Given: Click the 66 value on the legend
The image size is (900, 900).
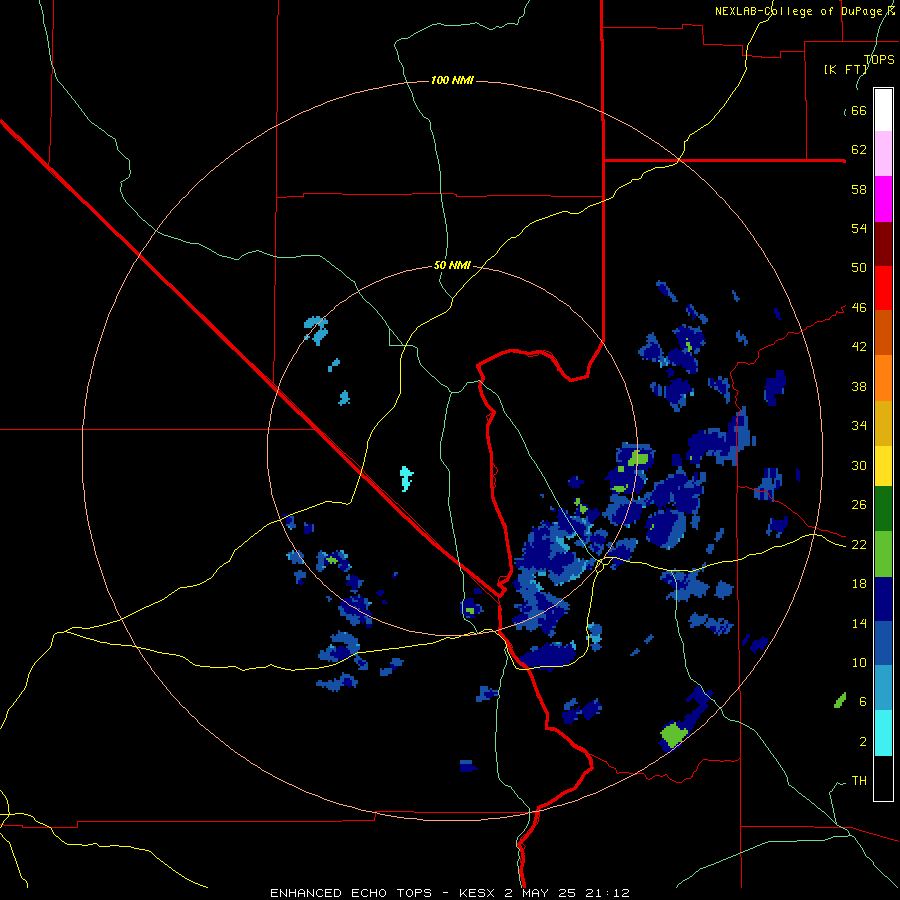Looking at the screenshot, I should 859,111.
